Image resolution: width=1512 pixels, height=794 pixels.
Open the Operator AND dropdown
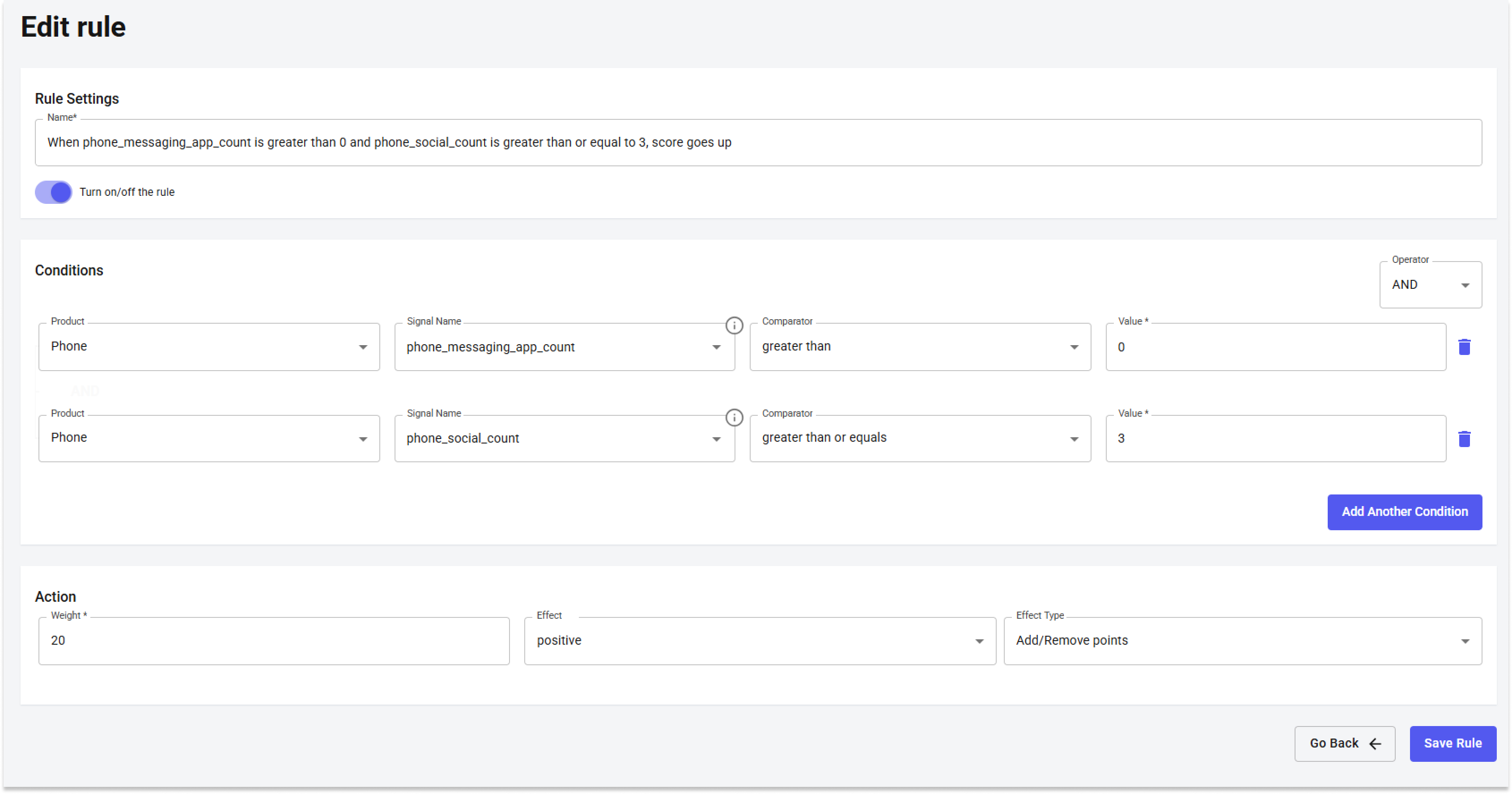pos(1430,285)
